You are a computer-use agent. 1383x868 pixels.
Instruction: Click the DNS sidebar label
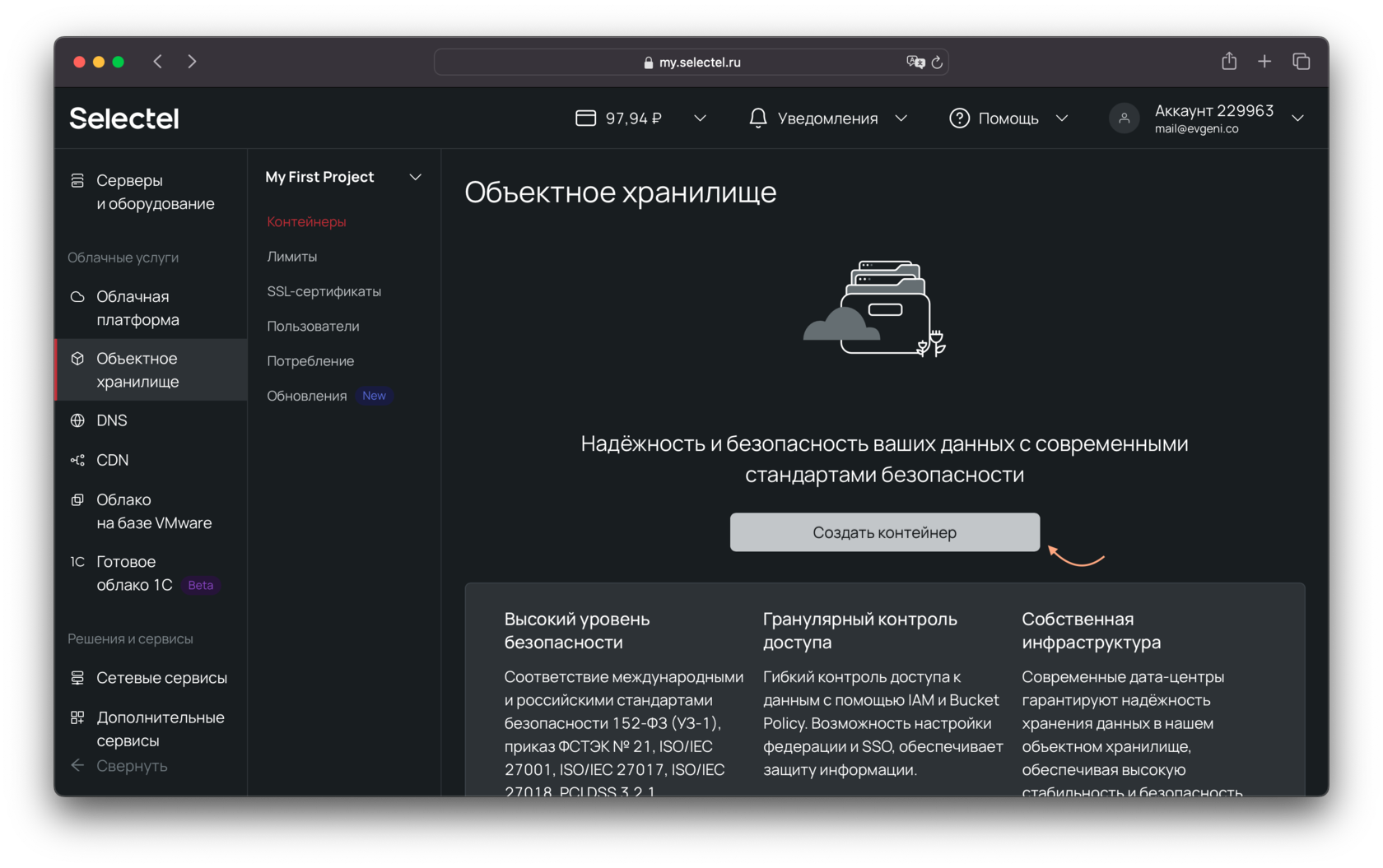pyautogui.click(x=112, y=420)
